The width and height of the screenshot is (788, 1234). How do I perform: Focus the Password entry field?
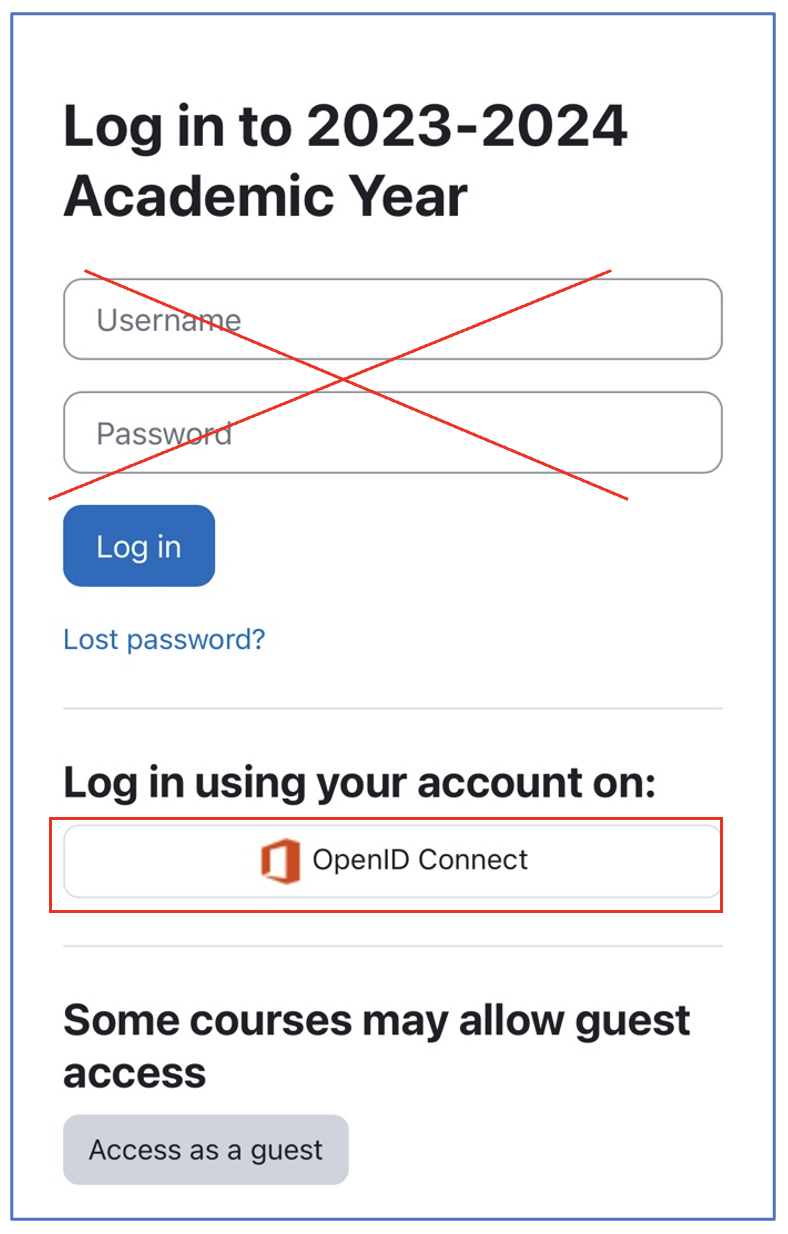coord(392,432)
